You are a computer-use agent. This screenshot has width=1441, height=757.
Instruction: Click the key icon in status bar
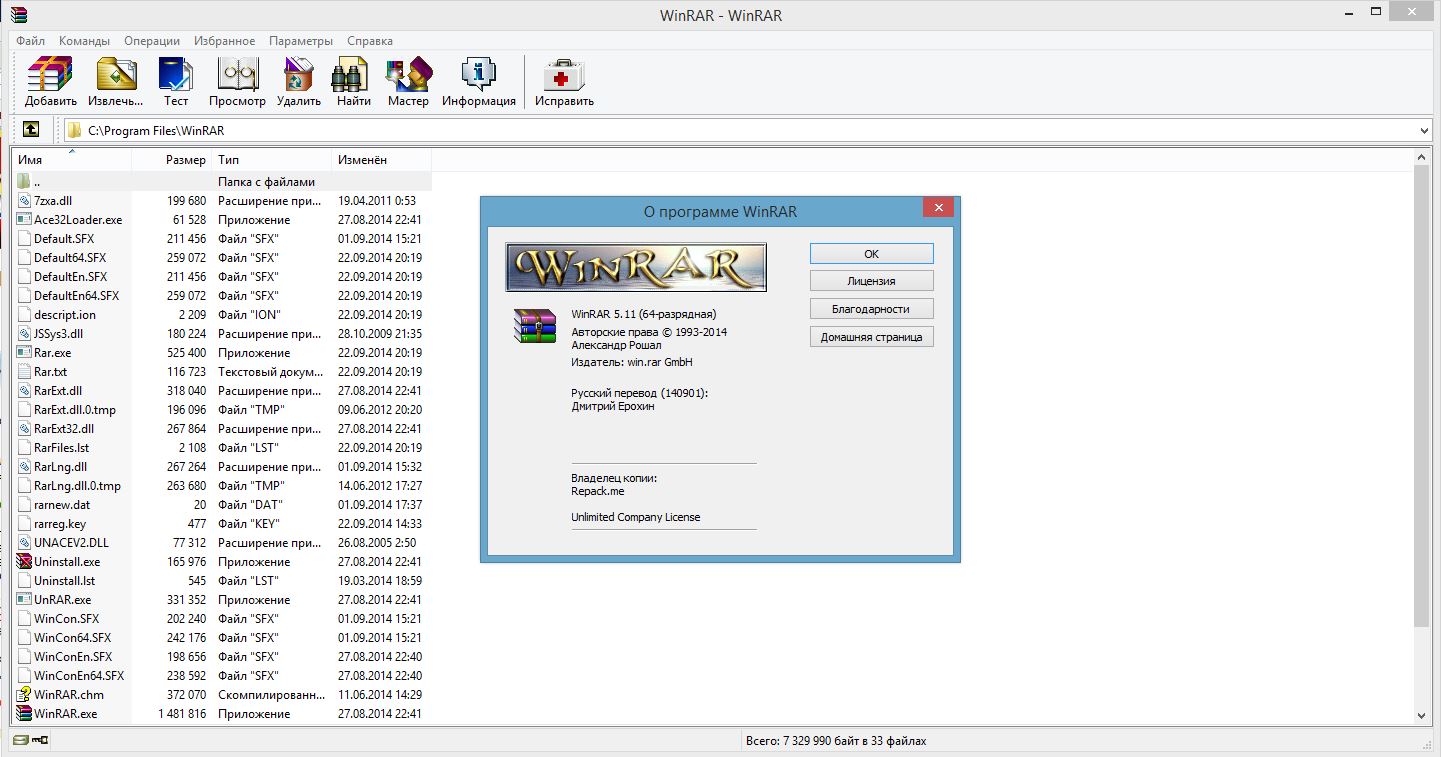click(41, 741)
